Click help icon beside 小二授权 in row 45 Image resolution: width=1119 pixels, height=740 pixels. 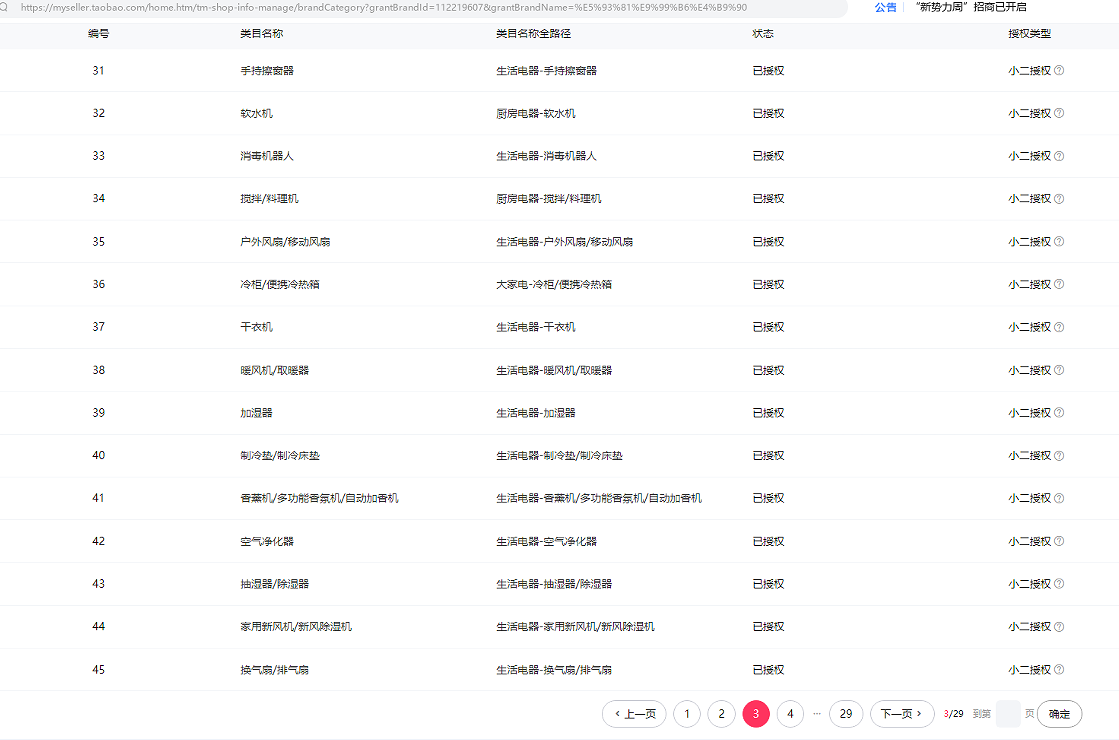1059,670
